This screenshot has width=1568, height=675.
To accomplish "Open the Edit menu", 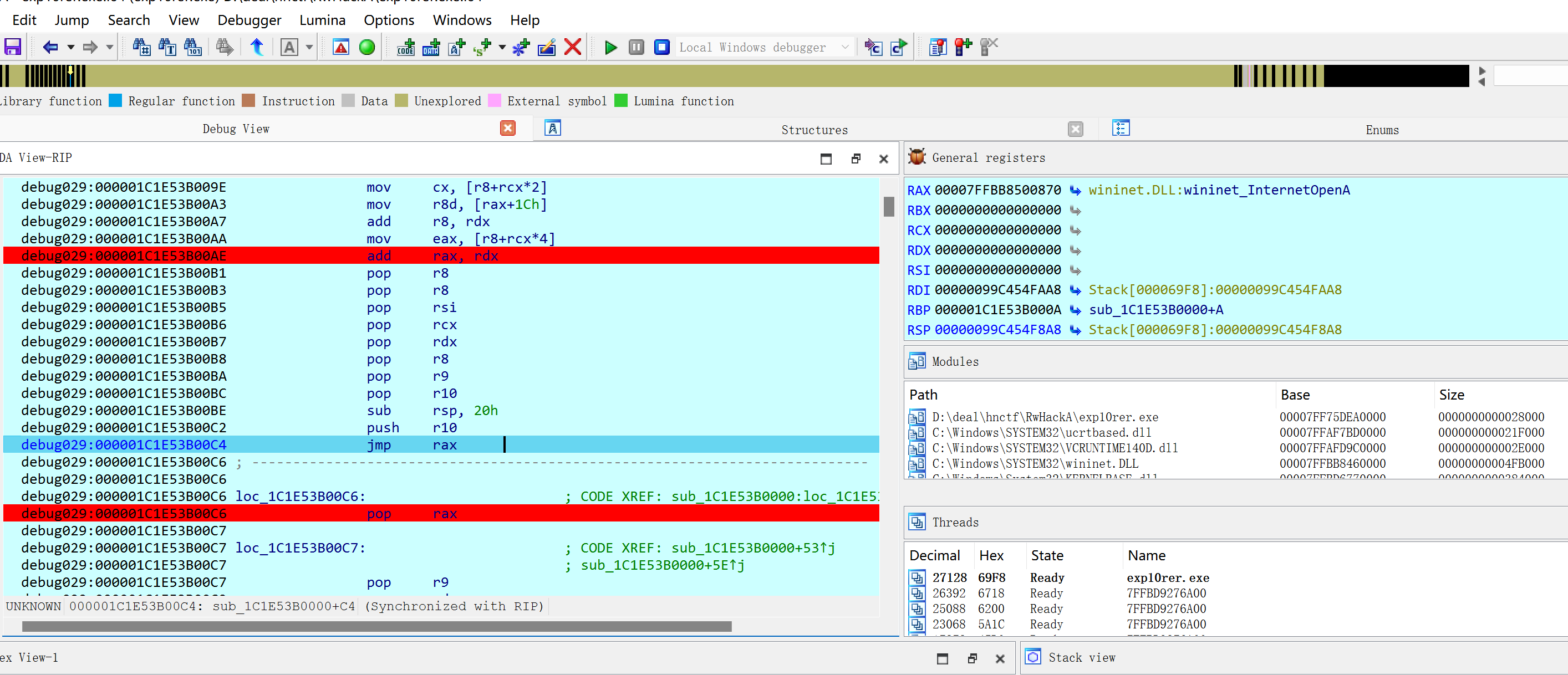I will point(24,20).
